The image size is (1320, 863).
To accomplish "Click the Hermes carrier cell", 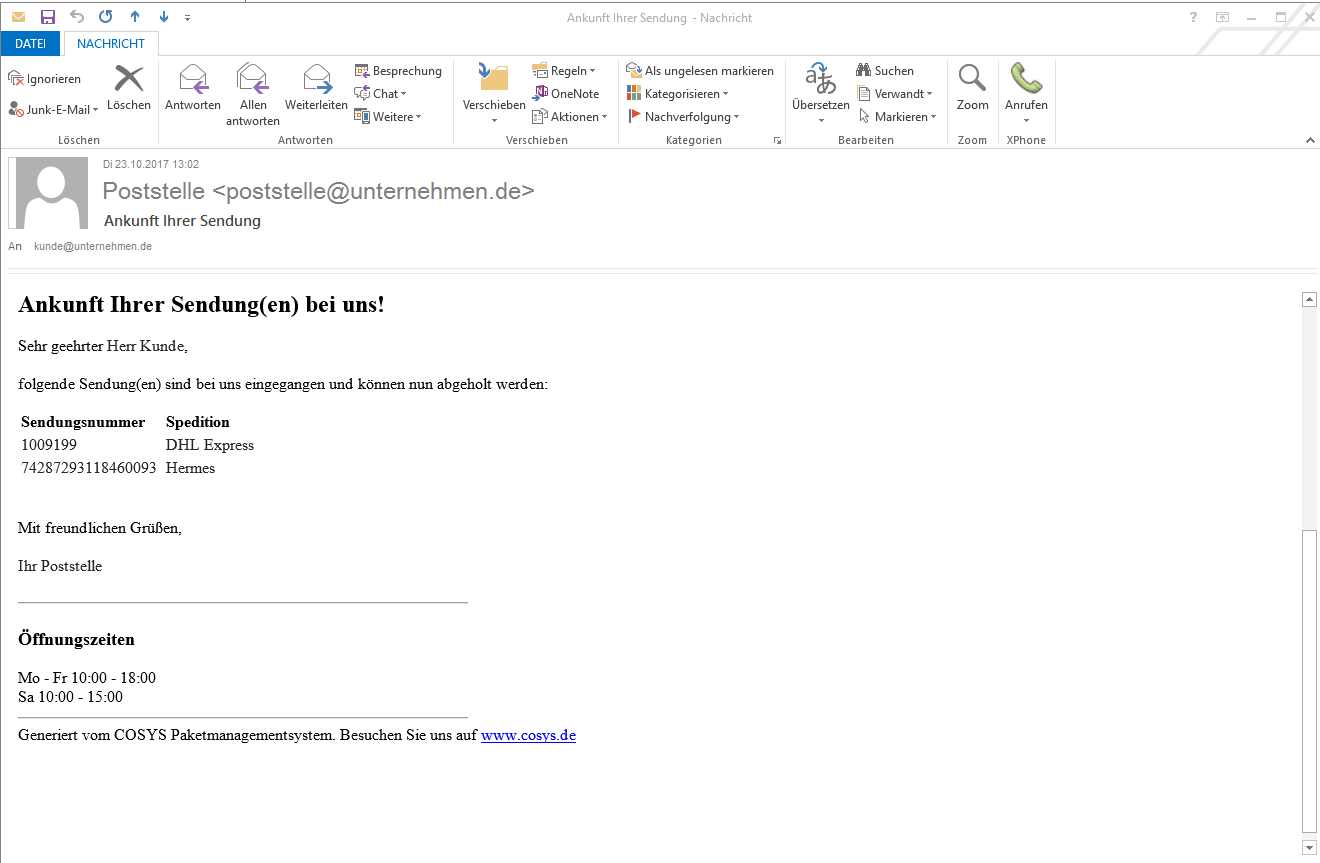I will (x=190, y=468).
